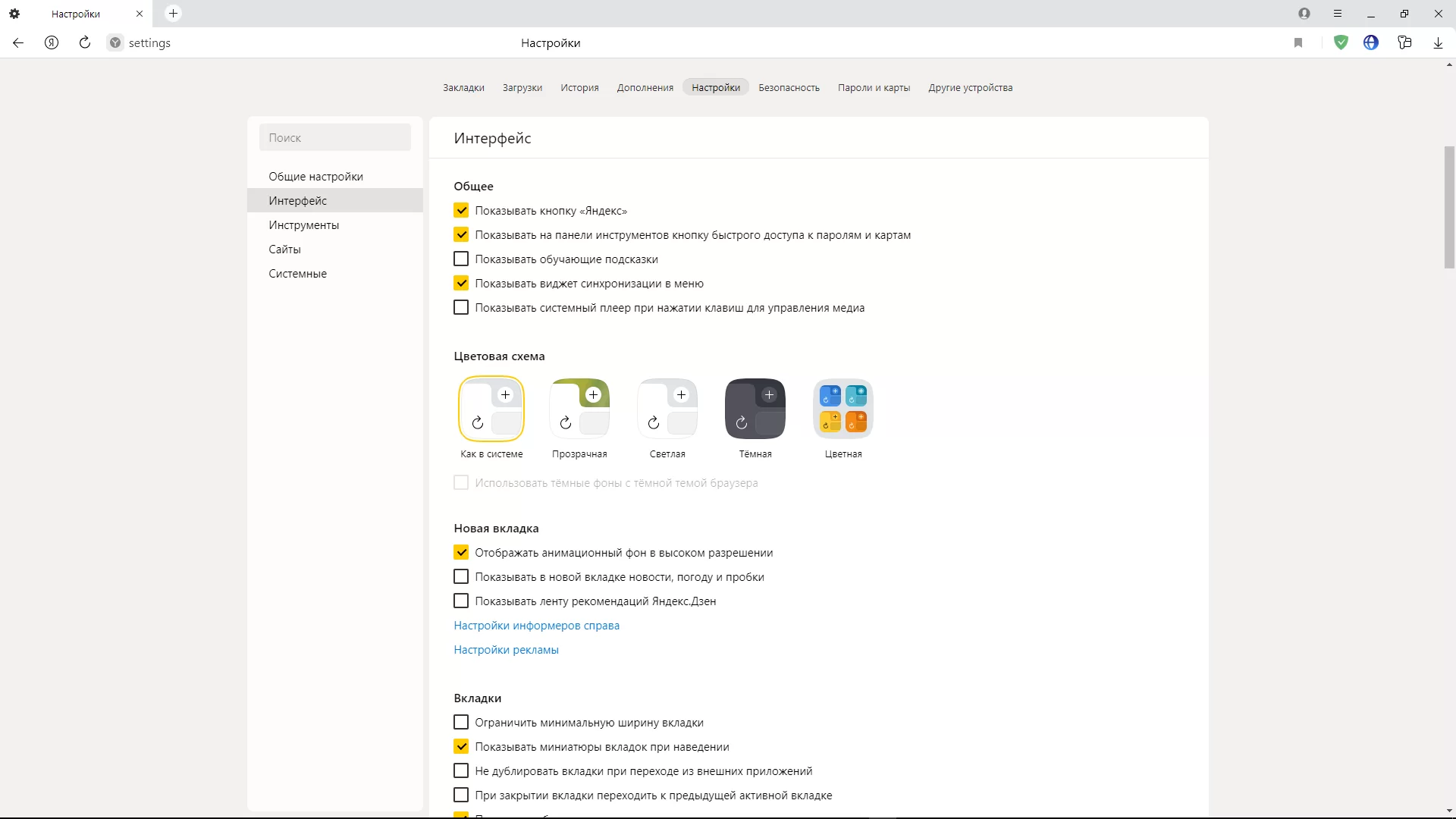The width and height of the screenshot is (1456, 819).
Task: Close the Настройки tab
Action: 140,14
